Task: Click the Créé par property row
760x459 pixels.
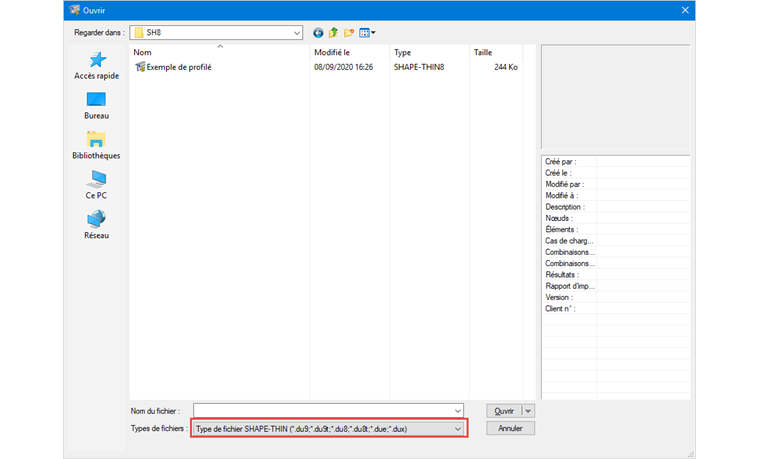Action: pyautogui.click(x=616, y=162)
